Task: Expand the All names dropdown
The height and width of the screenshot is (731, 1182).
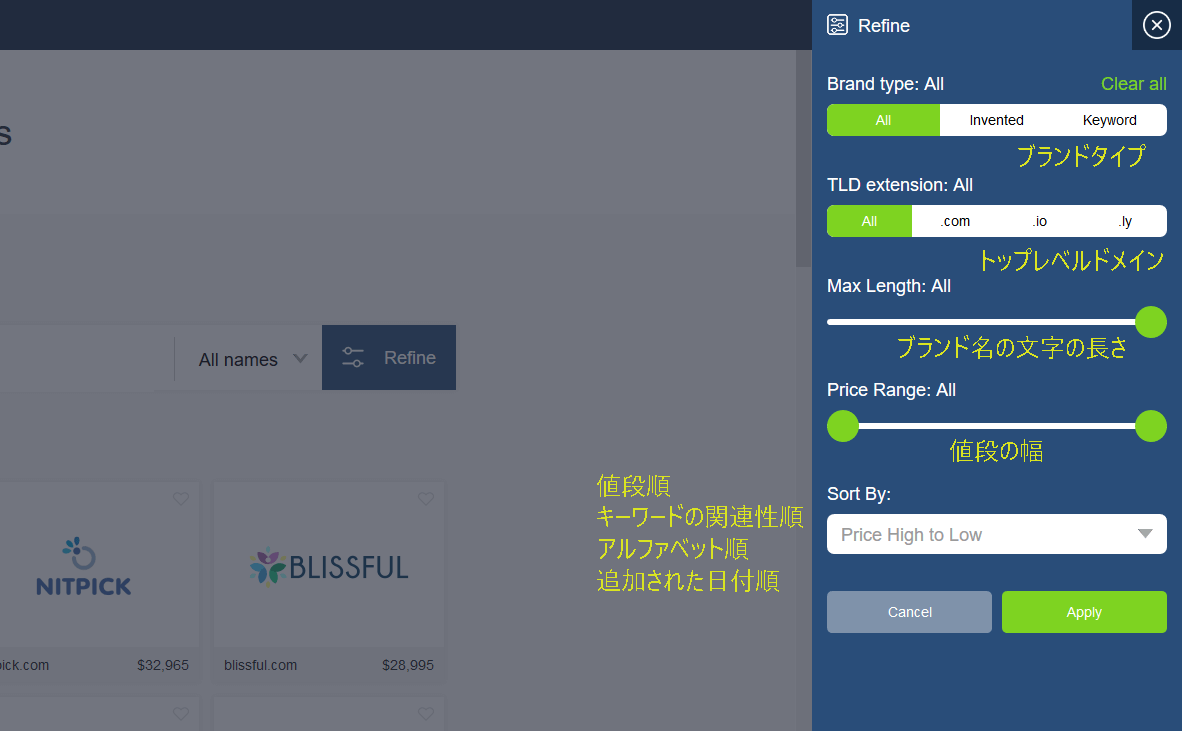Action: click(x=252, y=359)
